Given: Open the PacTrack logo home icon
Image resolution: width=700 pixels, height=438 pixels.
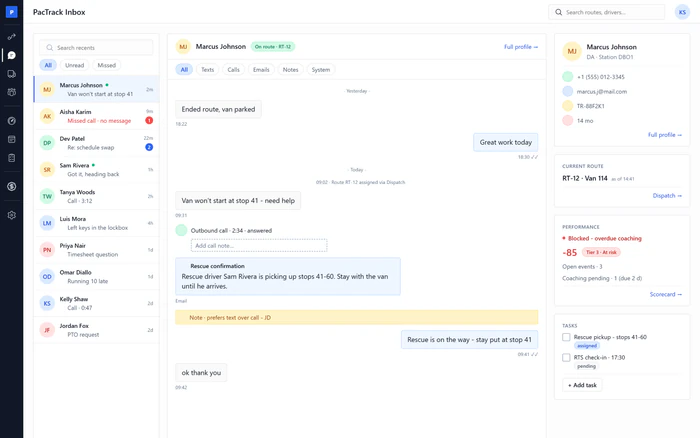Looking at the screenshot, I should coord(12,12).
